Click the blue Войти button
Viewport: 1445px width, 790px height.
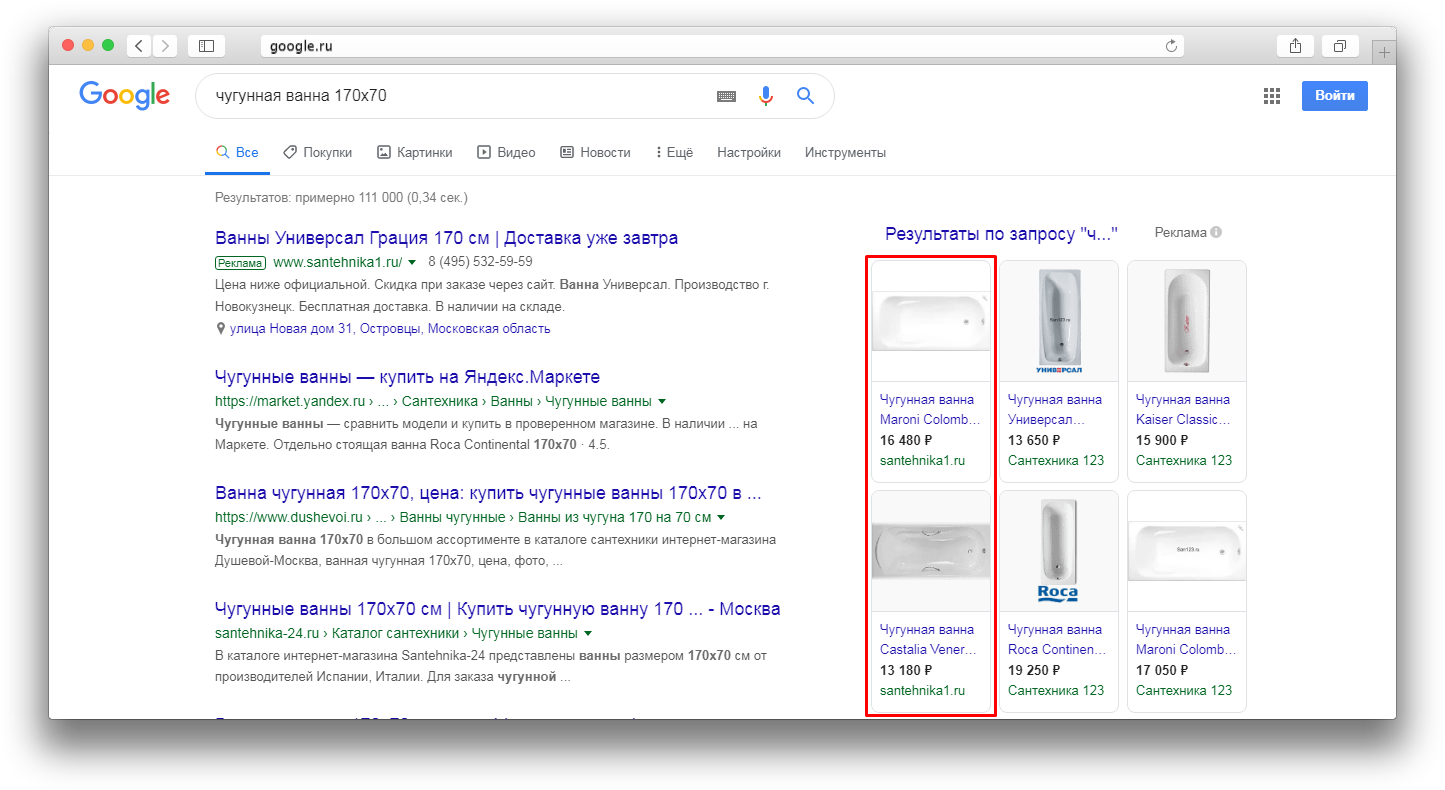1334,96
